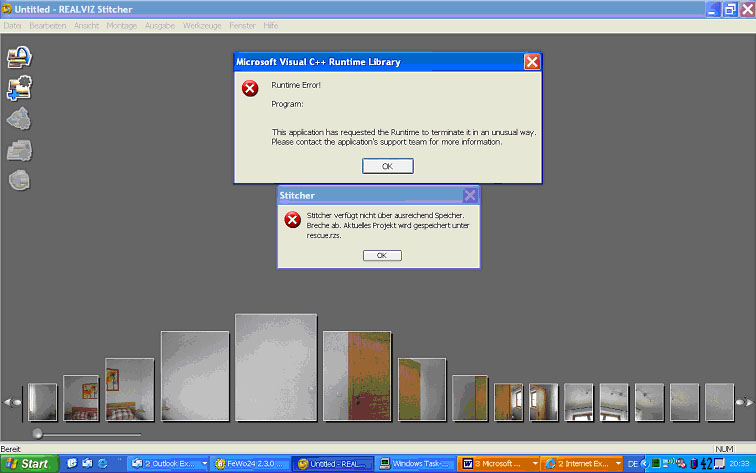The width and height of the screenshot is (756, 473).
Task: Close the Microsoft Visual C++ Runtime Library dialog
Action: tap(532, 62)
